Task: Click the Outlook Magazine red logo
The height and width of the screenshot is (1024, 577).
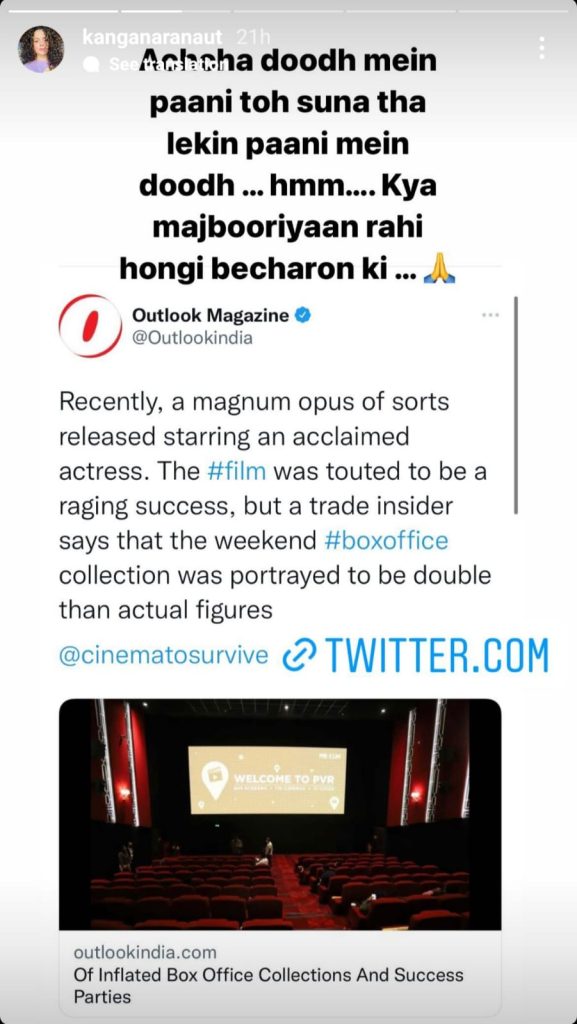Action: click(90, 325)
